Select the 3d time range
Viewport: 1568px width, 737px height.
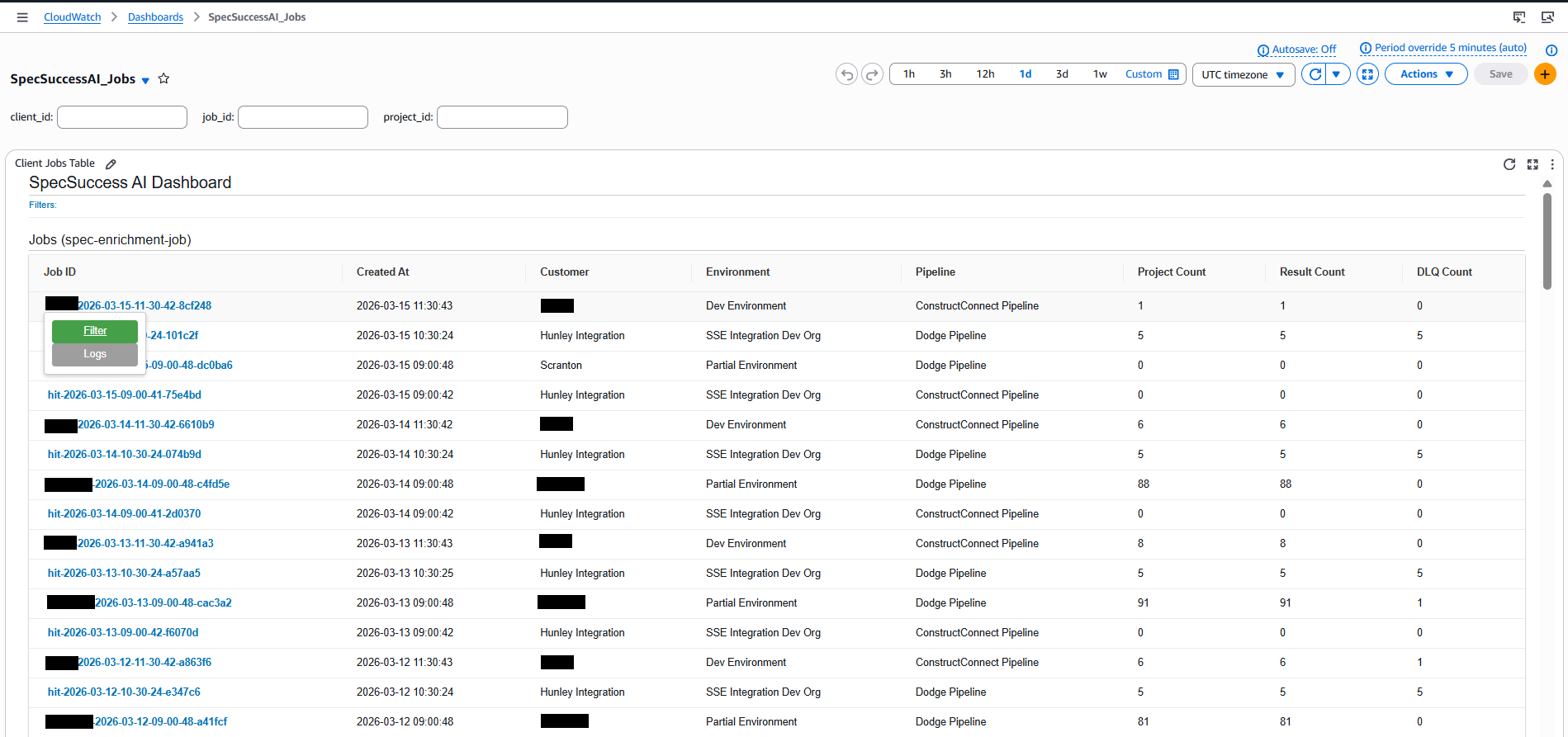click(1062, 74)
